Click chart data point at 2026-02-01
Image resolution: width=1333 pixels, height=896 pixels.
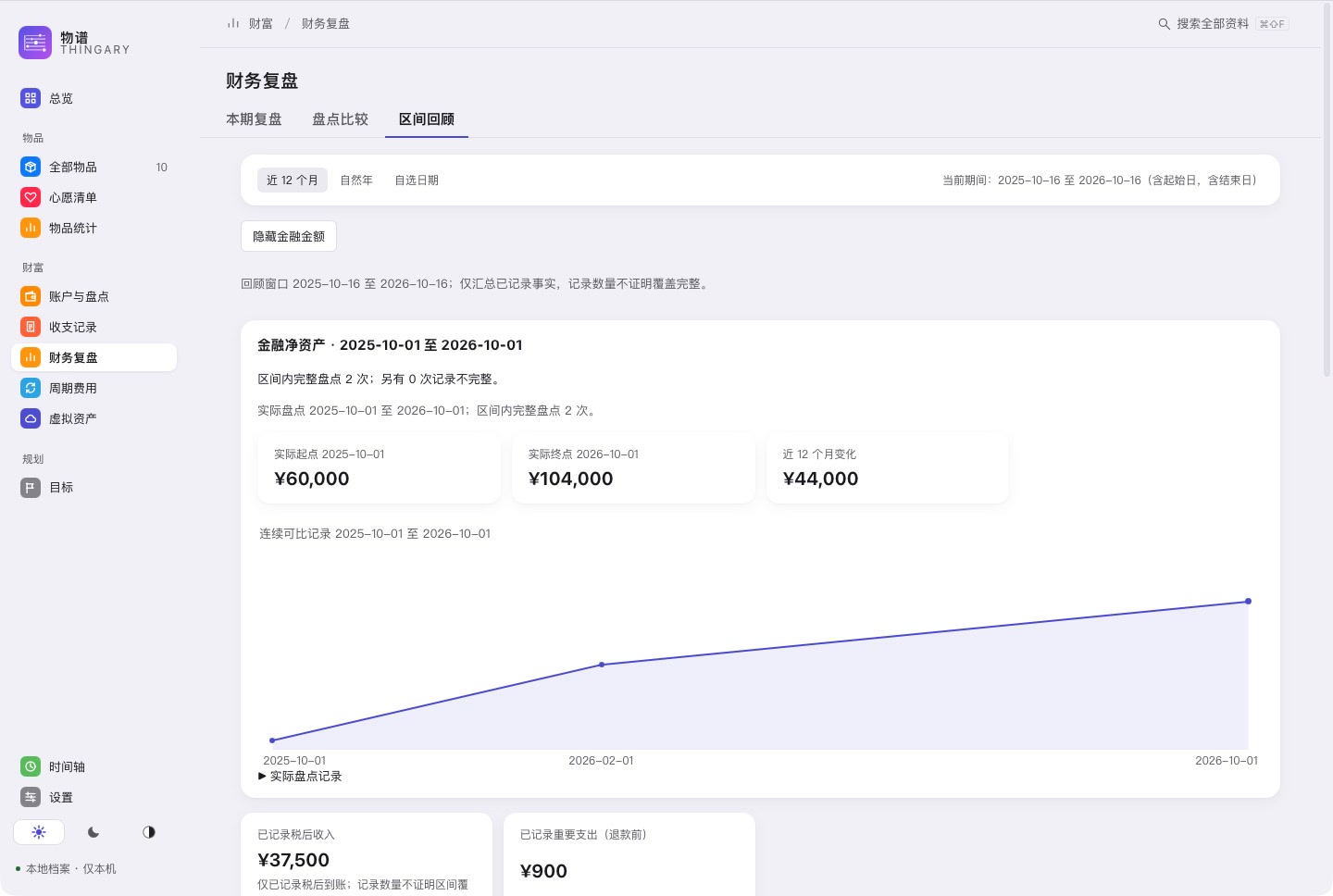pos(602,665)
